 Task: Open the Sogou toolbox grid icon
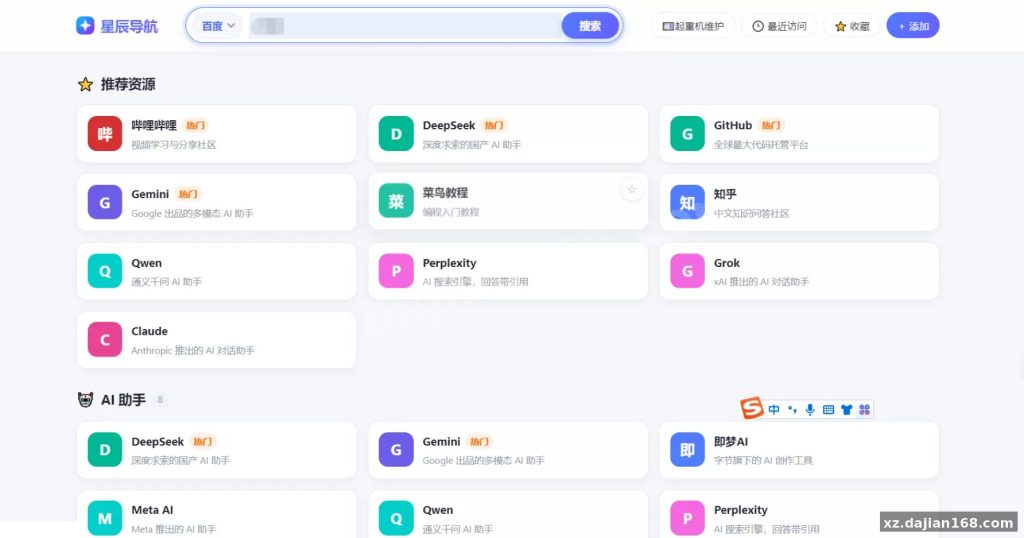[865, 409]
